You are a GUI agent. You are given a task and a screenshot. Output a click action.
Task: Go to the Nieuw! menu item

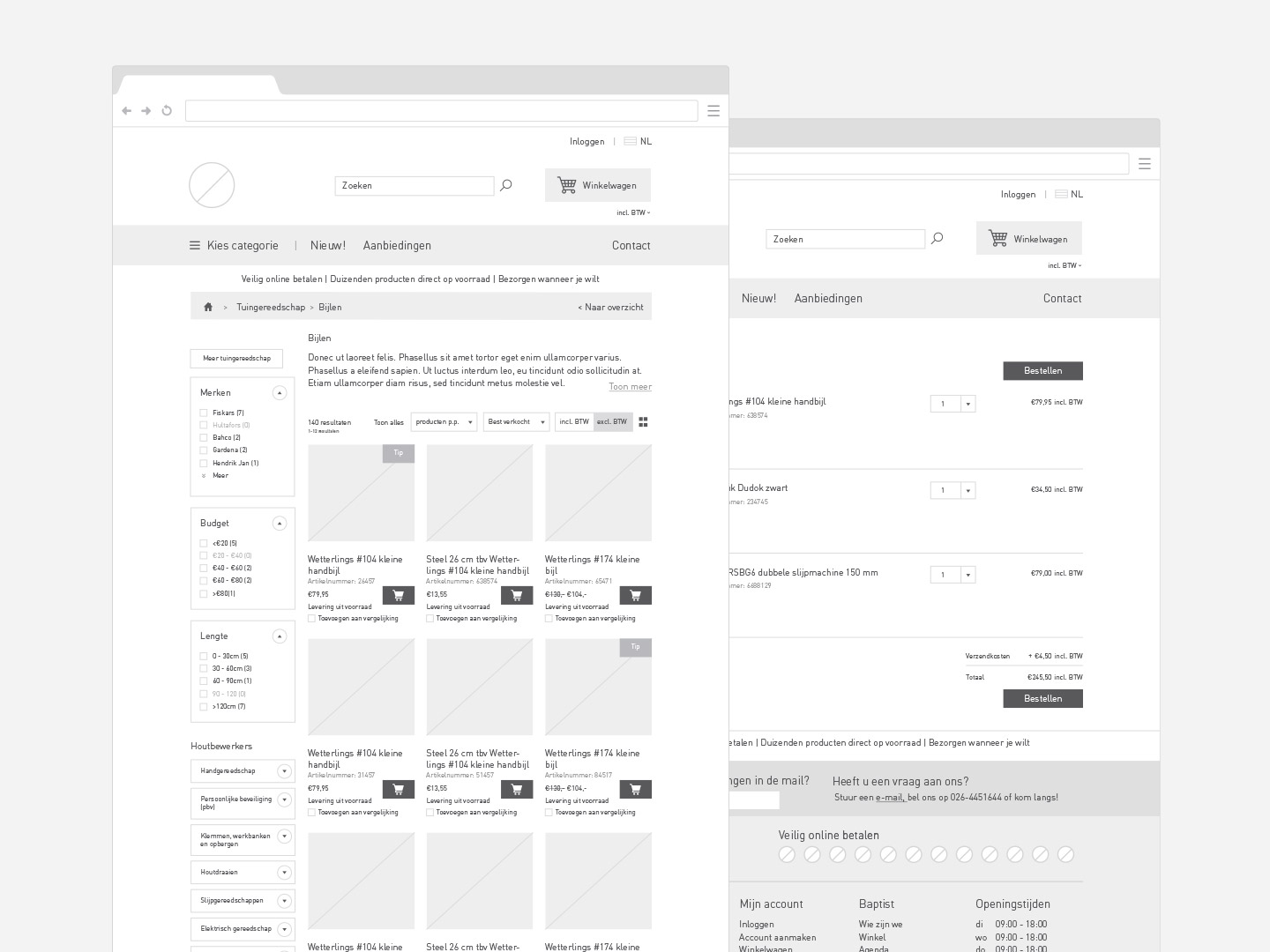pos(327,246)
